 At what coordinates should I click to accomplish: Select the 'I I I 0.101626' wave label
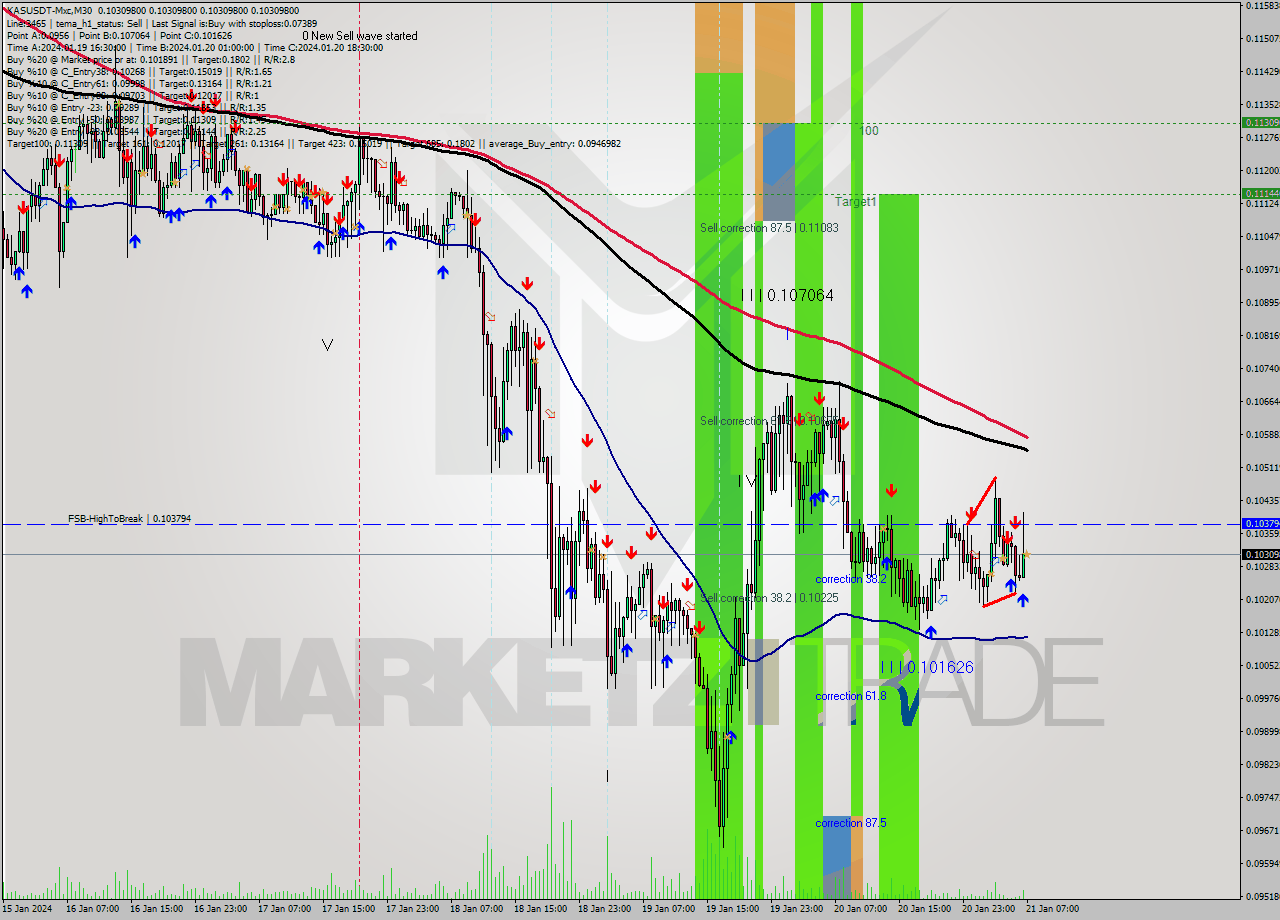pos(926,667)
